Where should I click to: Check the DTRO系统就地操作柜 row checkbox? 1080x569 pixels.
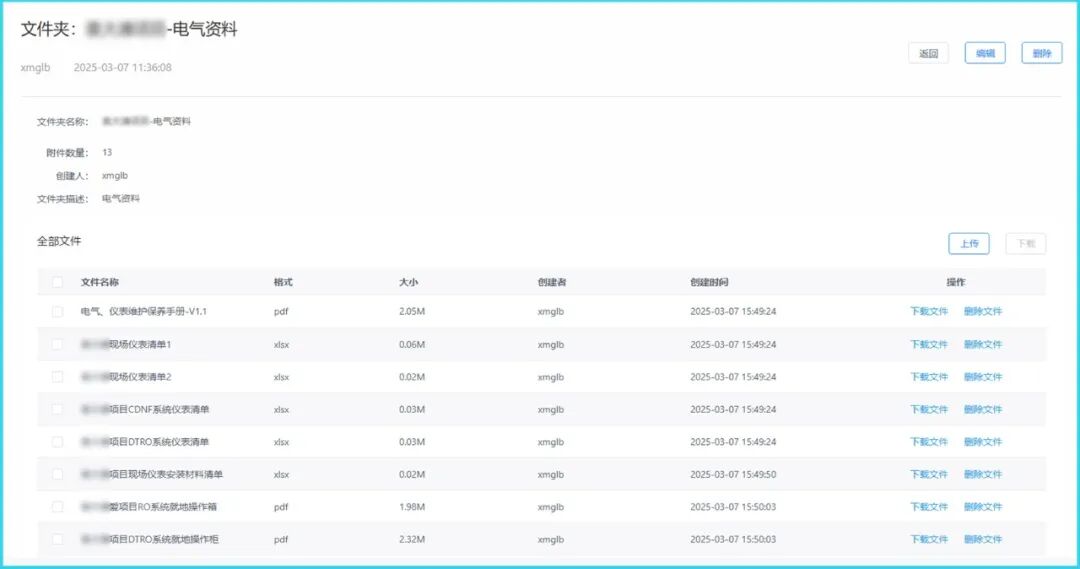pos(57,539)
